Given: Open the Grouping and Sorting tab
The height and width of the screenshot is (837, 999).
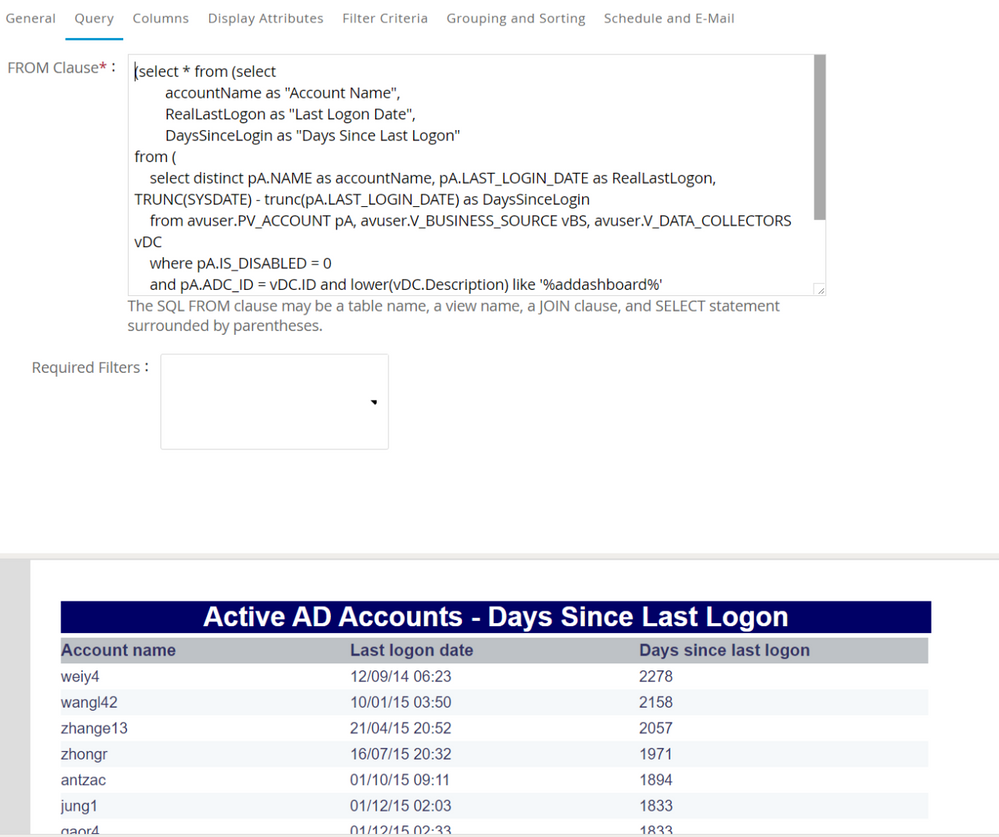Looking at the screenshot, I should click(x=516, y=18).
